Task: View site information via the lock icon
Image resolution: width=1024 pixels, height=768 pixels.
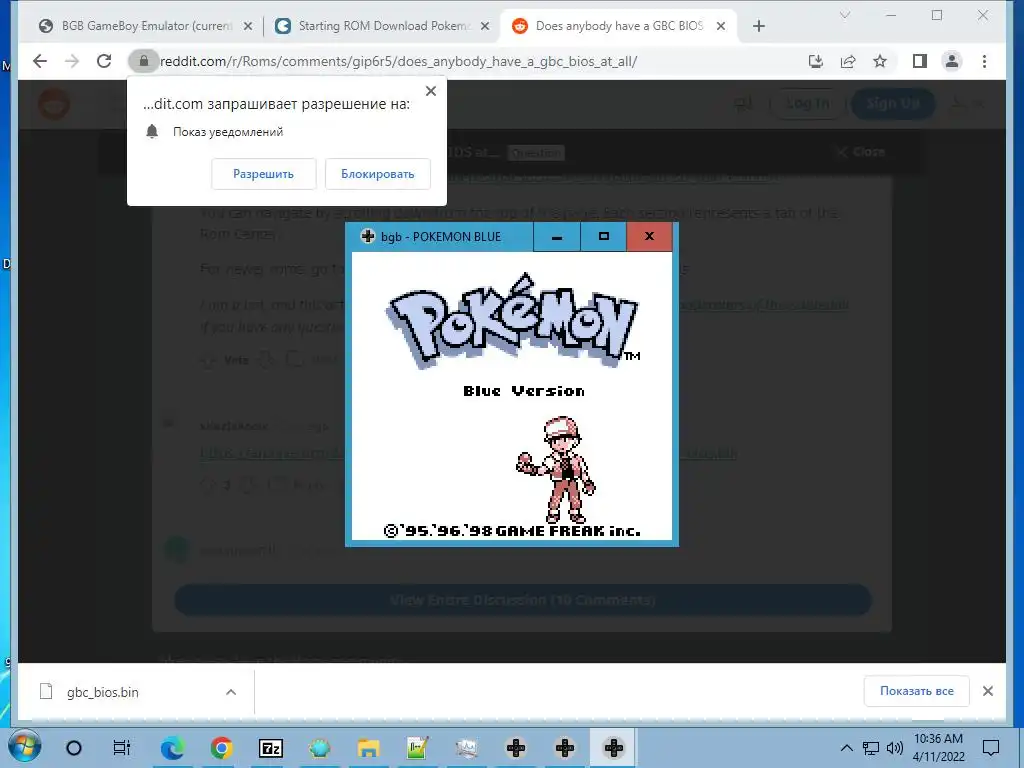Action: [144, 61]
